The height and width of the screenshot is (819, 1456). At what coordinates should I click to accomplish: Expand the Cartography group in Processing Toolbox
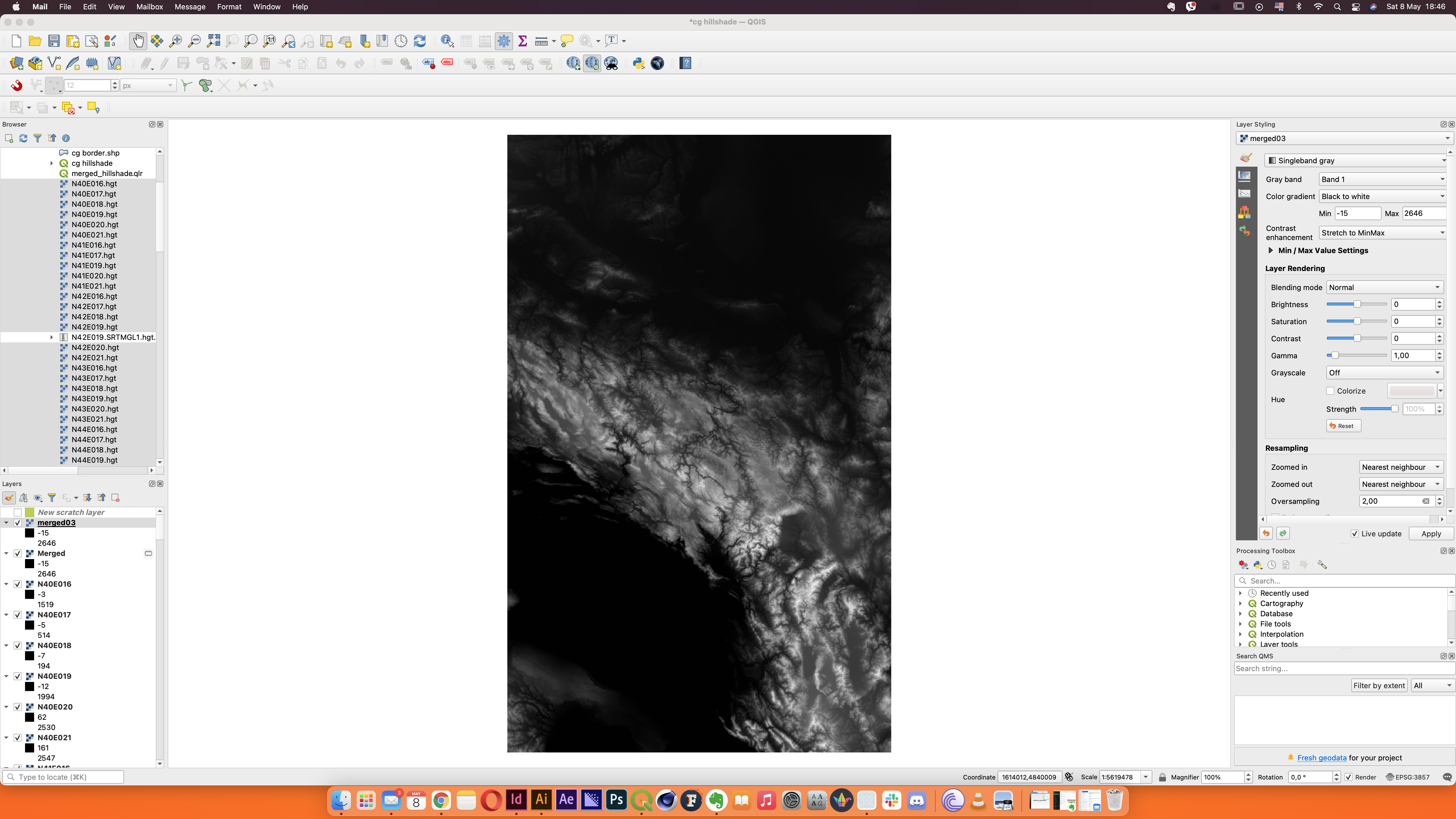[x=1240, y=604]
